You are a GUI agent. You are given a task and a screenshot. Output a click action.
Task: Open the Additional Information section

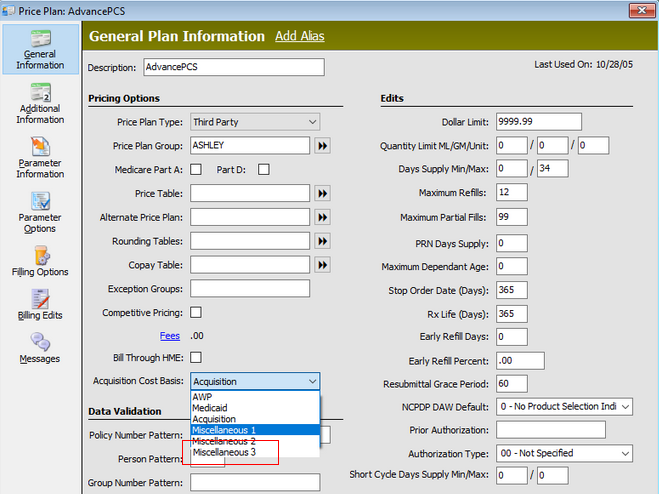pyautogui.click(x=40, y=103)
